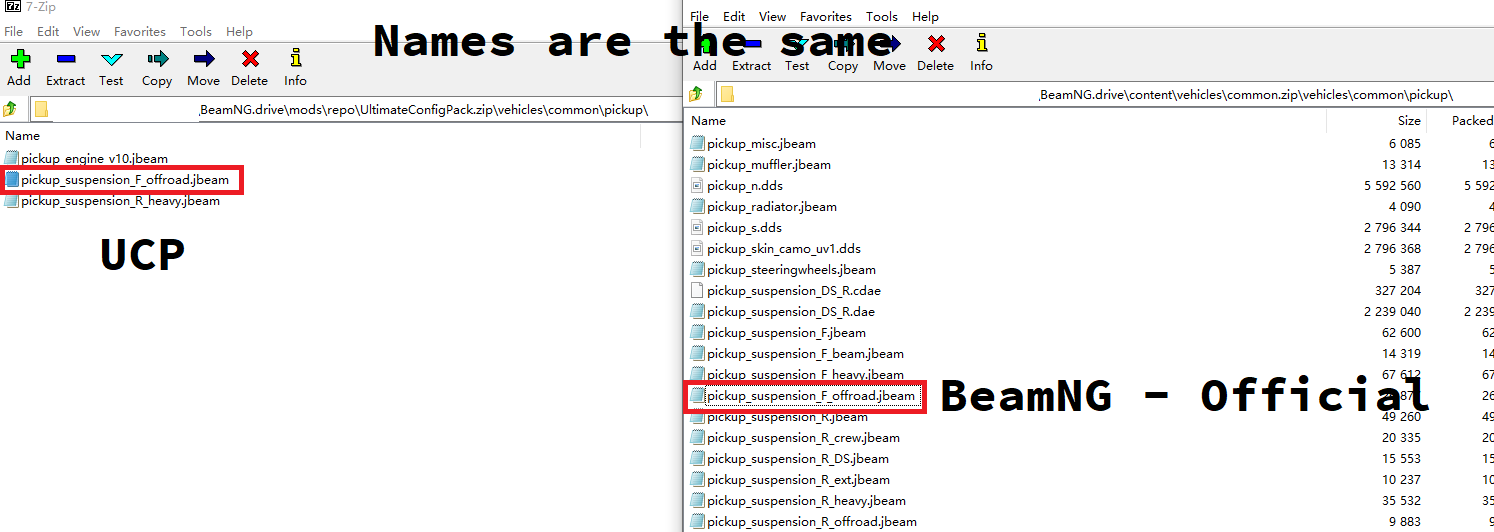Click UltimateConfigPack.zip address path field
1494x532 pixels.
point(354,109)
